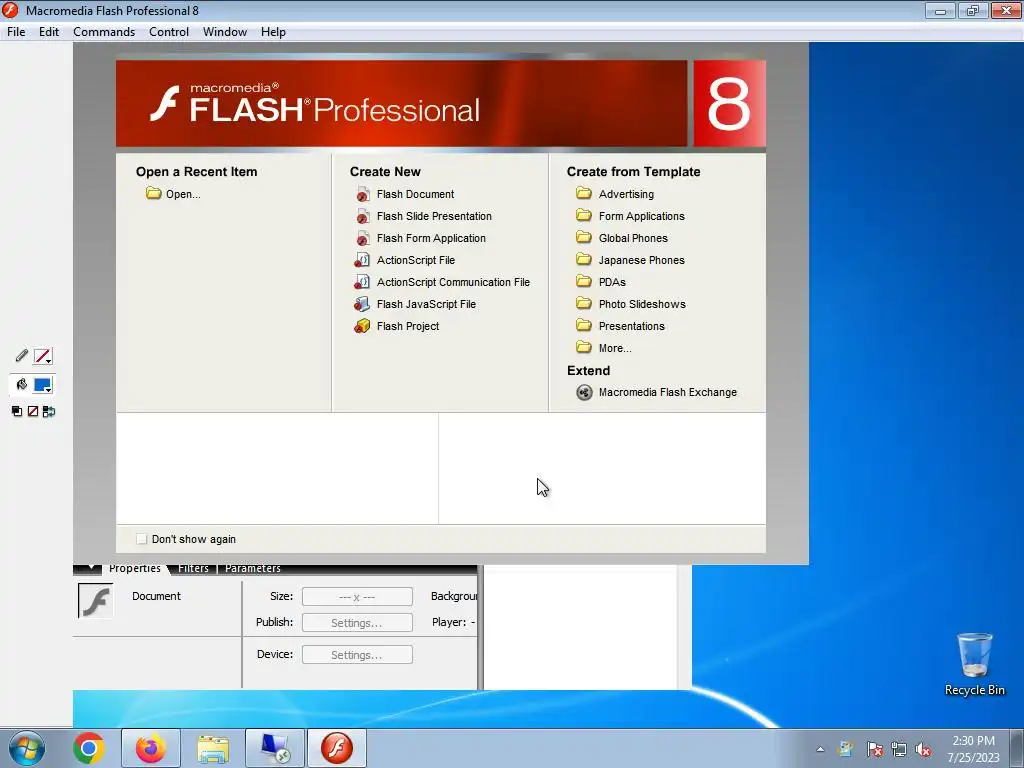The width and height of the screenshot is (1024, 768).
Task: Open the Windows Start menu
Action: click(x=27, y=748)
